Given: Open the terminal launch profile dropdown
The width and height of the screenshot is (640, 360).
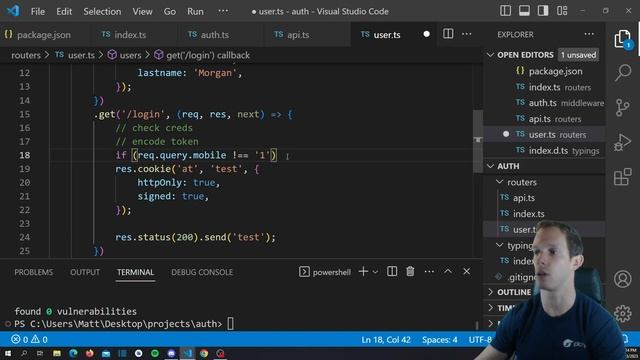Looking at the screenshot, I should click(x=375, y=272).
